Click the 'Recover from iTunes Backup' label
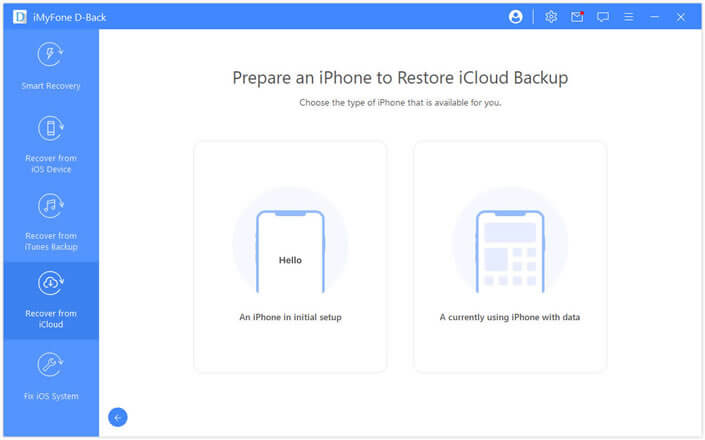This screenshot has height=440, width=705. pos(51,241)
